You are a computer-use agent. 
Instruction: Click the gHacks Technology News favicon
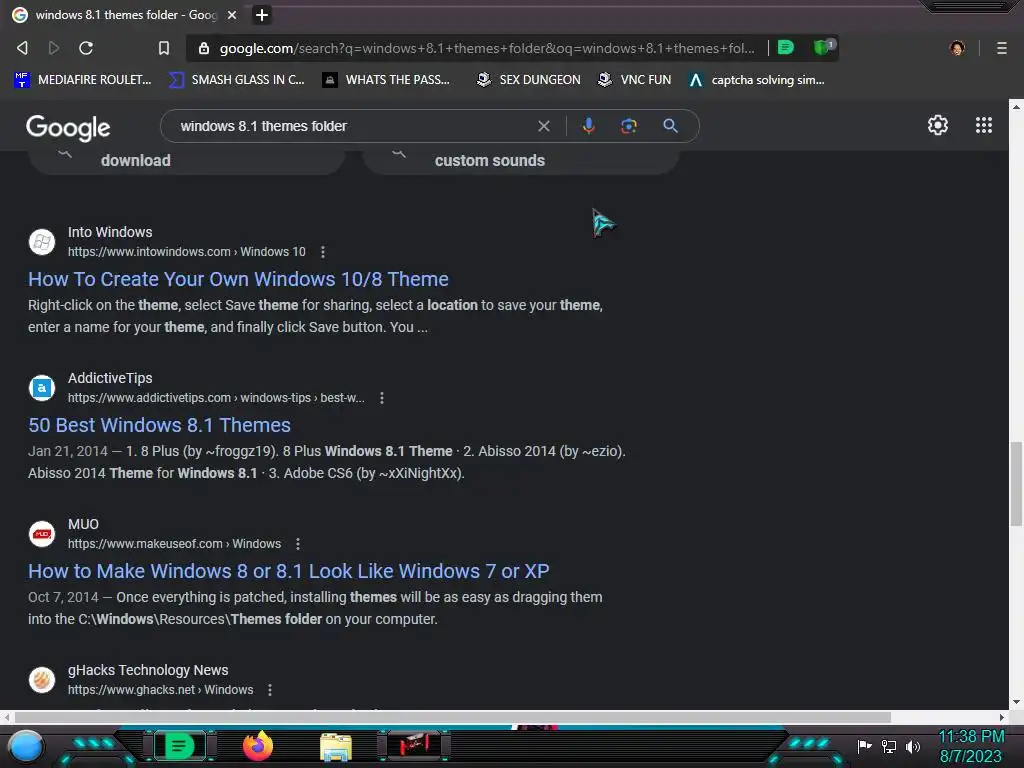coord(42,680)
